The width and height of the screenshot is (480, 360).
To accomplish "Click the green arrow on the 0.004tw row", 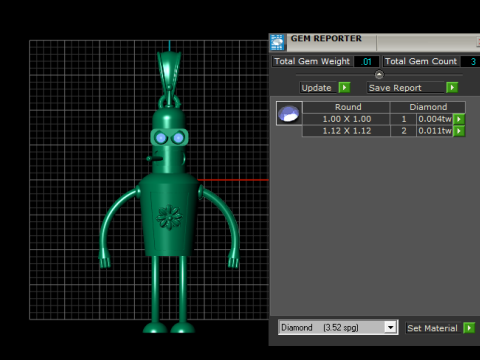I will (x=459, y=119).
